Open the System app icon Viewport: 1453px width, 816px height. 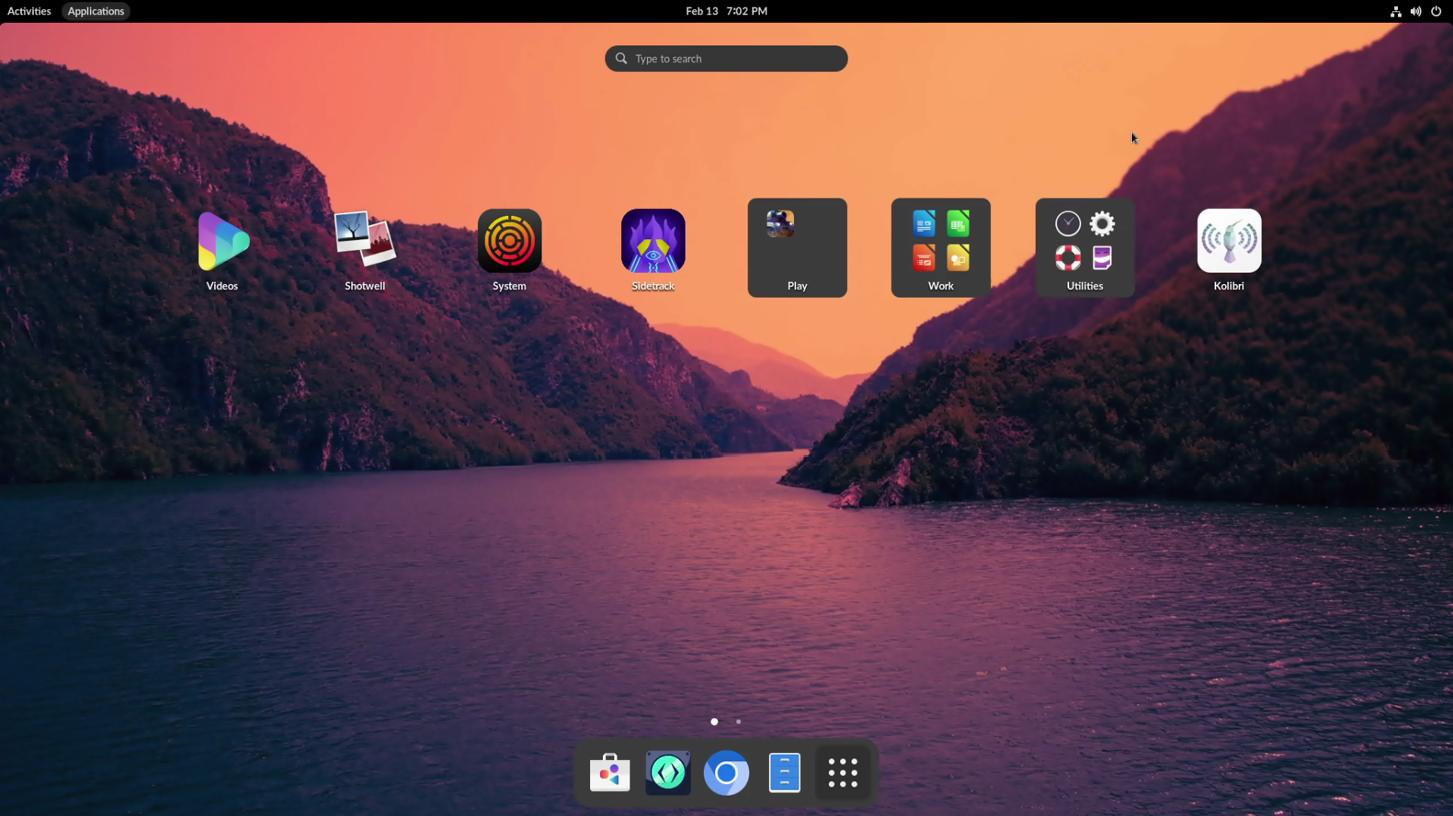click(x=509, y=241)
